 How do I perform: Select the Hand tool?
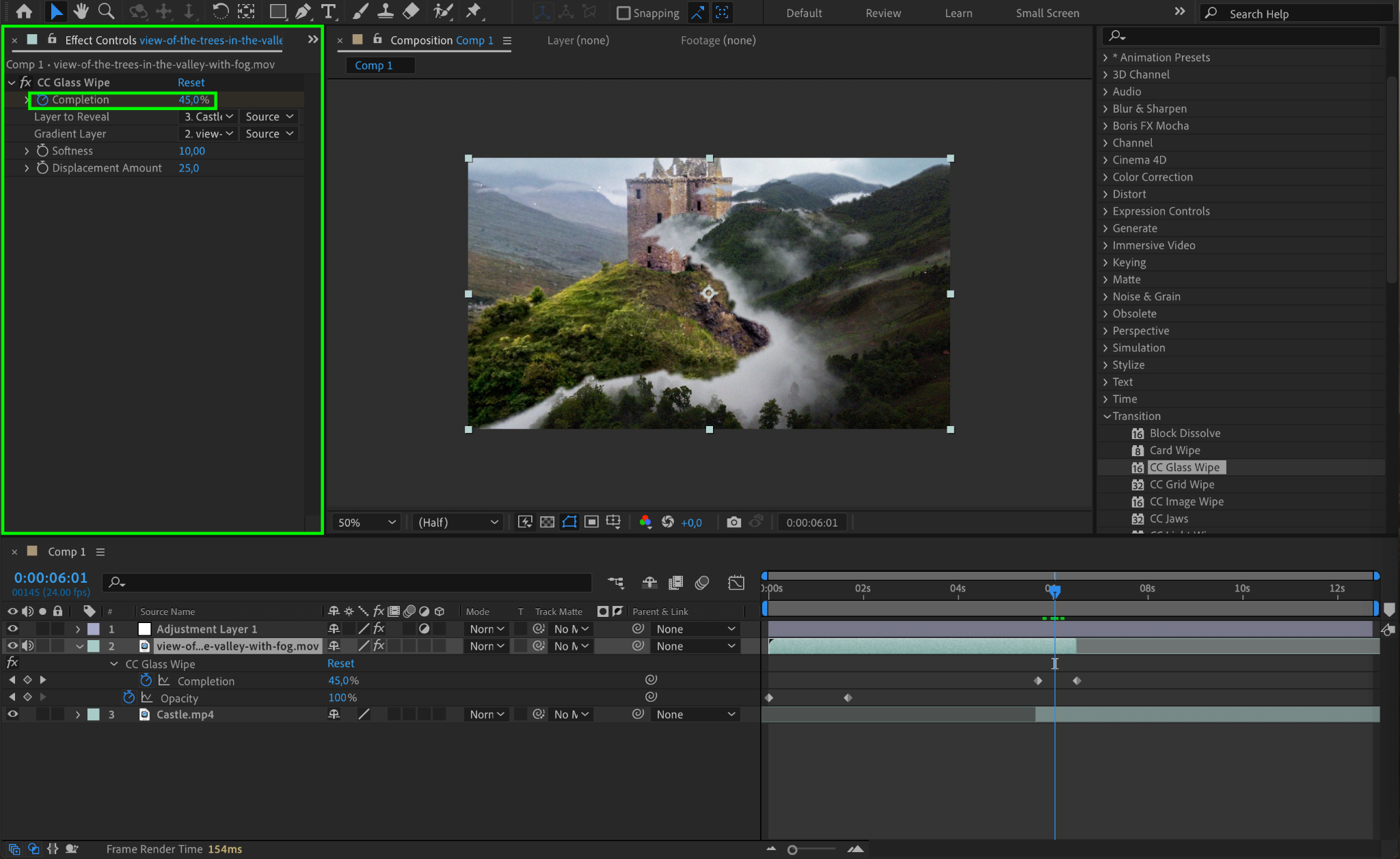81,12
